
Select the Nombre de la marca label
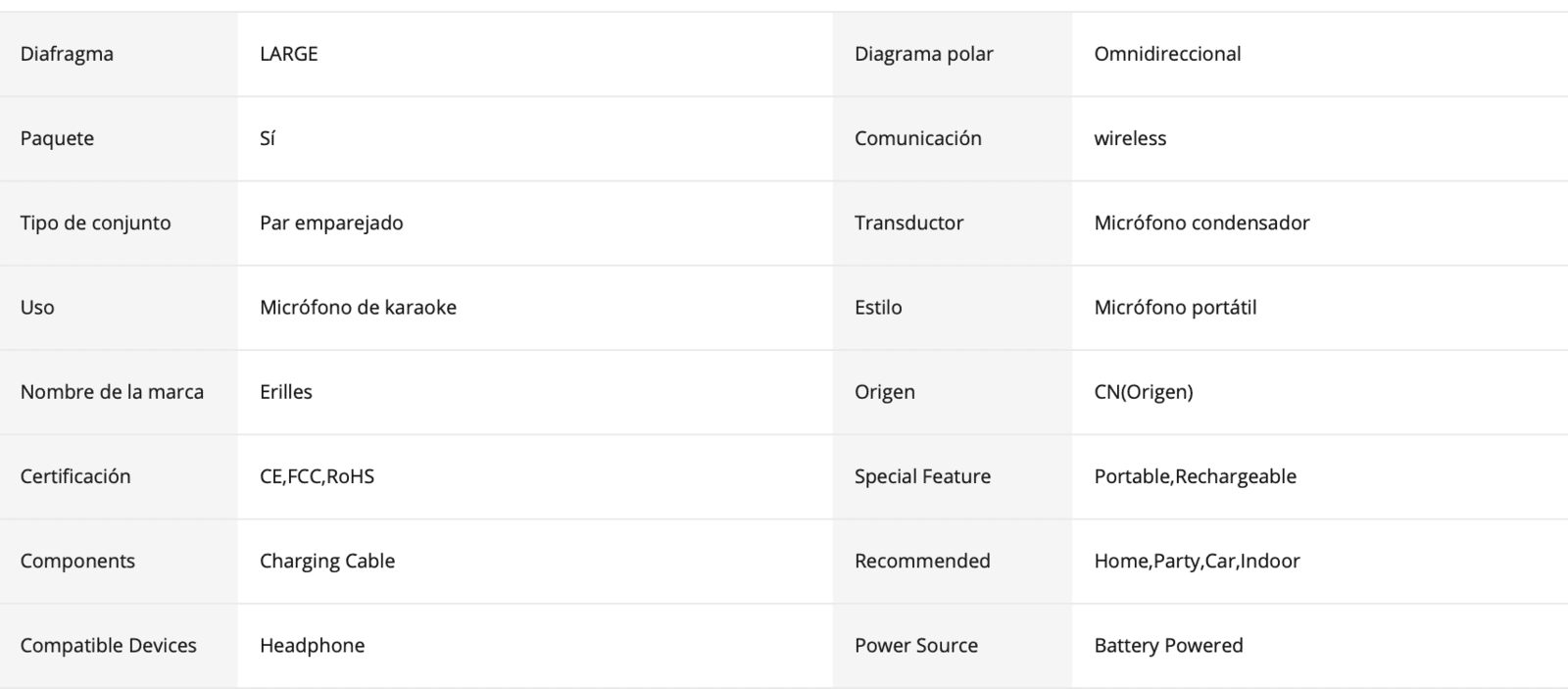click(112, 391)
